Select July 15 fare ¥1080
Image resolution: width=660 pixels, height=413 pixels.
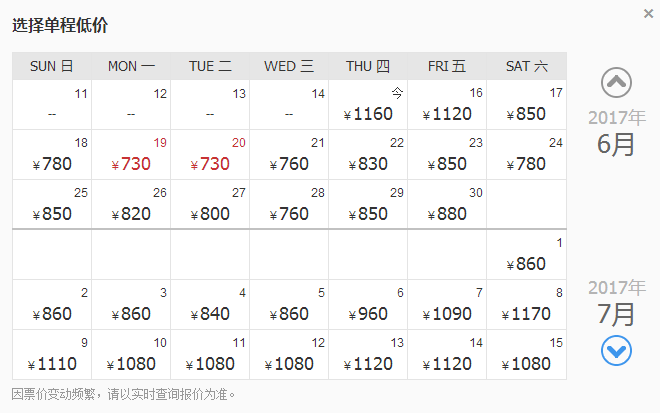coord(526,355)
